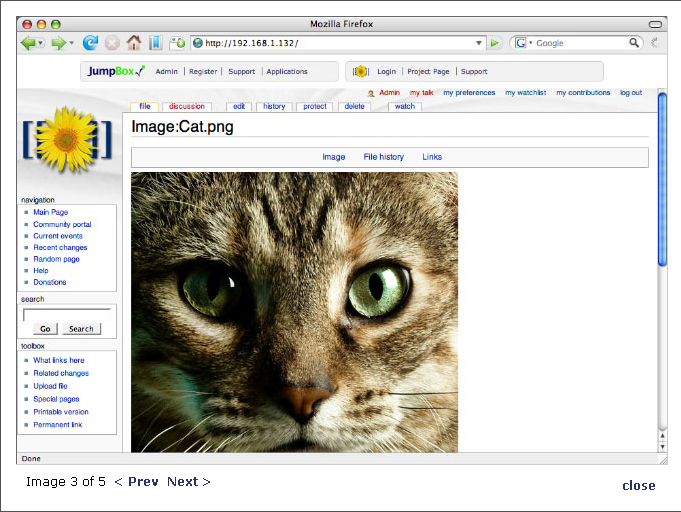
Task: Jump to the Links section link
Action: coord(432,157)
